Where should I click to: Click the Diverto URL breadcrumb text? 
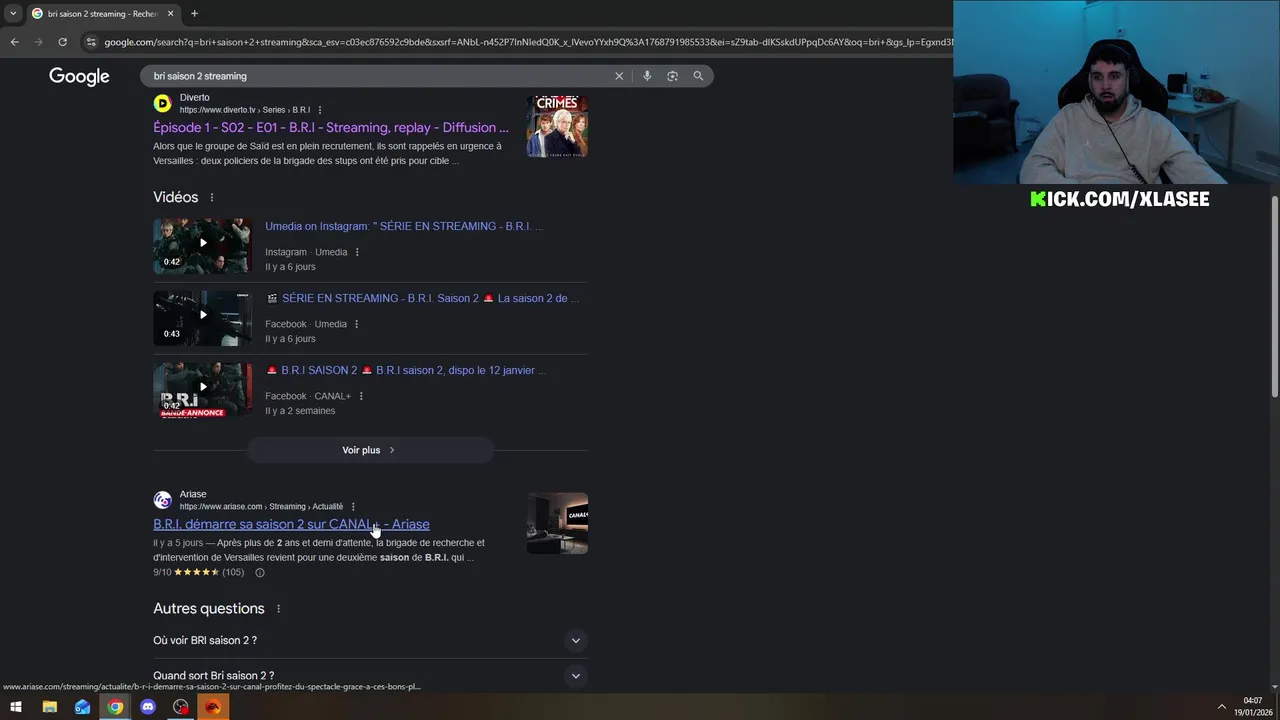tap(245, 110)
